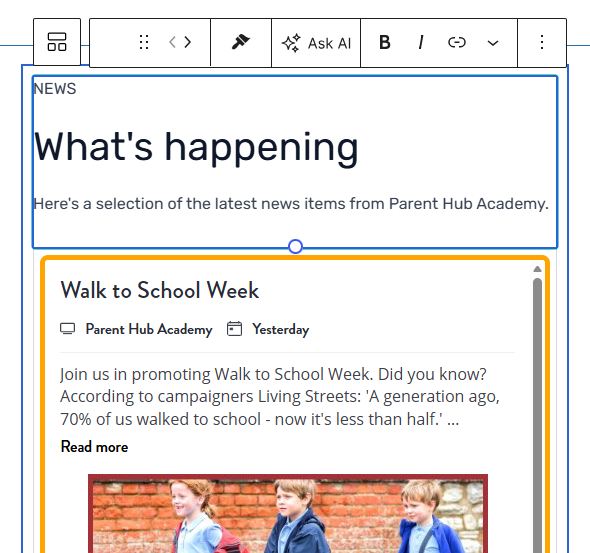590x553 pixels.
Task: Click the monitor icon beside Parent Hub Academy
Action: [68, 329]
